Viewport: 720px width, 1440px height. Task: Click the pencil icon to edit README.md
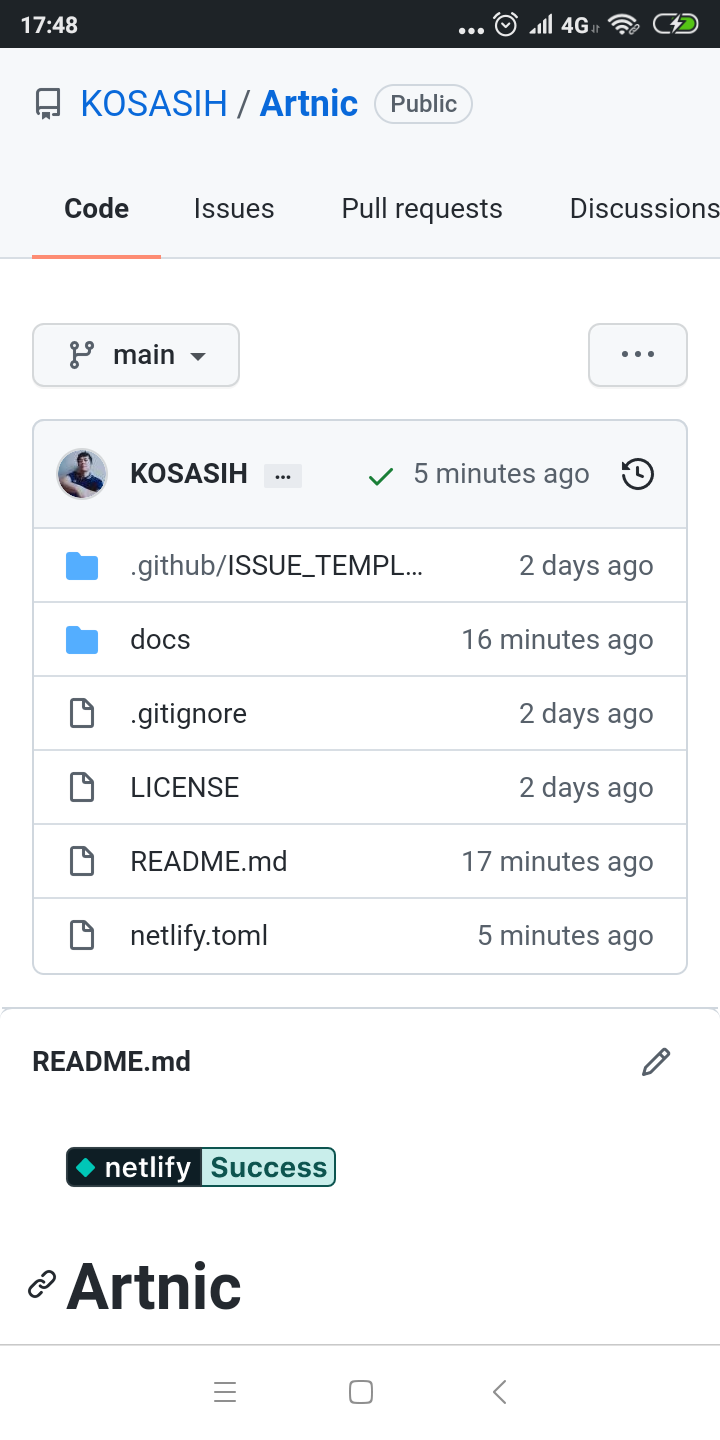click(x=656, y=1062)
